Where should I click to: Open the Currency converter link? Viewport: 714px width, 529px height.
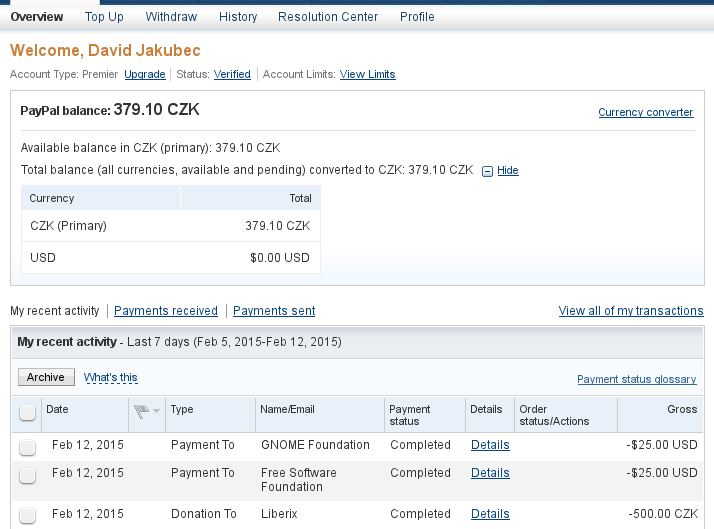646,112
